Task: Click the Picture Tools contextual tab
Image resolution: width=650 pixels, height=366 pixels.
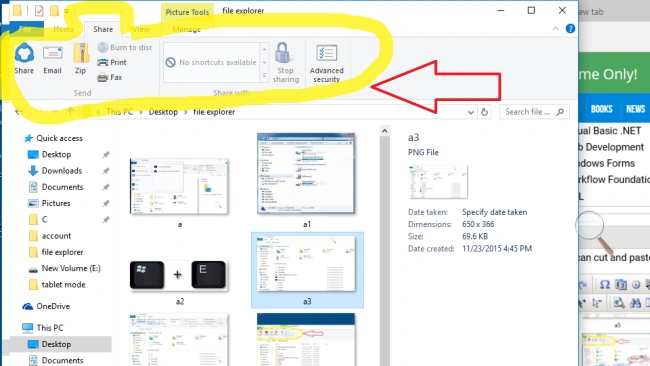Action: [x=187, y=12]
